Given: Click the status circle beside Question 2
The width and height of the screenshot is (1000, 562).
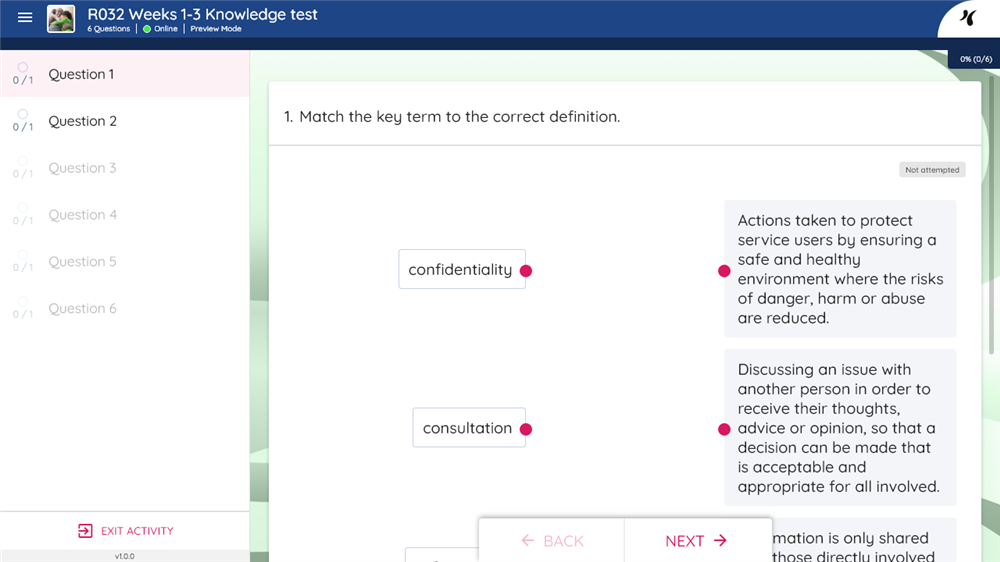Looking at the screenshot, I should [x=22, y=114].
